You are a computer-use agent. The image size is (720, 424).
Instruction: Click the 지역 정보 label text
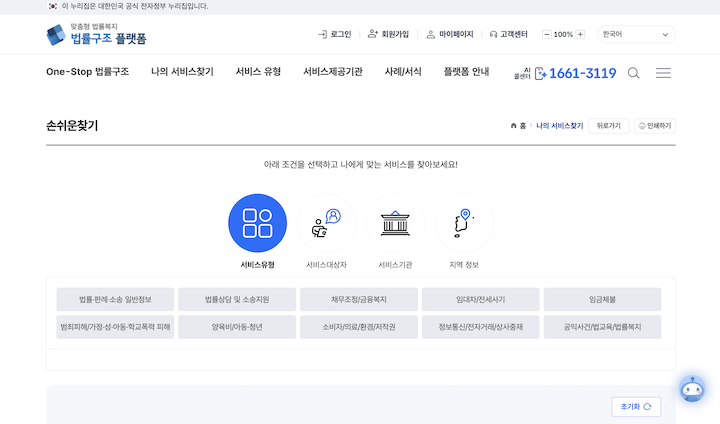(464, 265)
